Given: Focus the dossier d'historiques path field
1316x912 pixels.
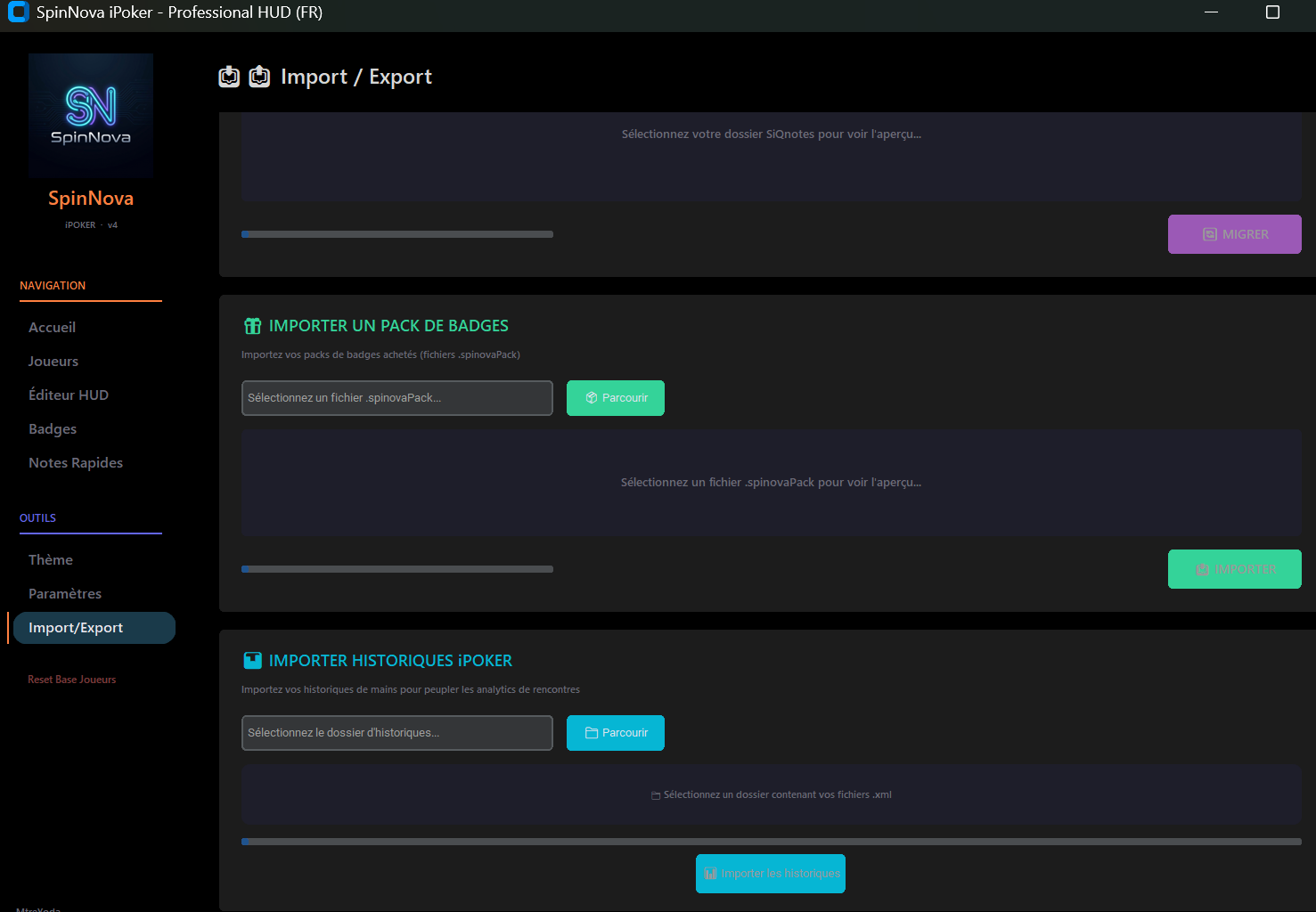Looking at the screenshot, I should 397,733.
